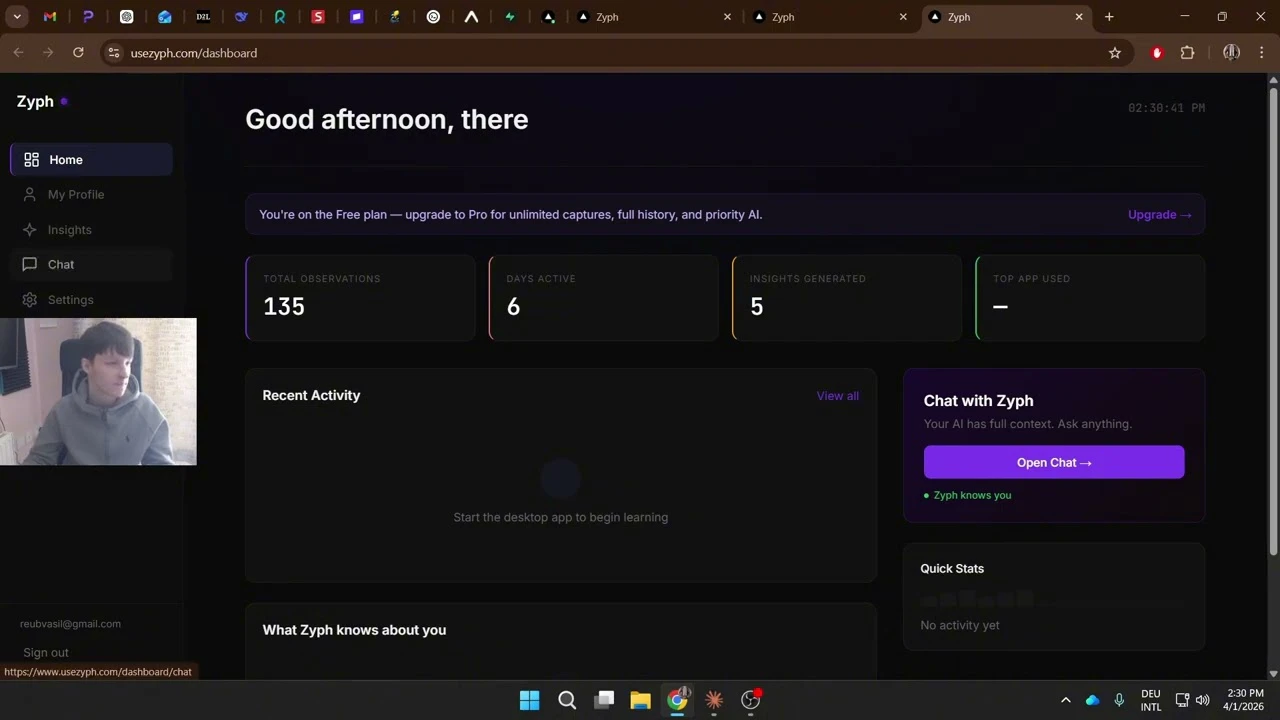Screen dimensions: 1280x720
Task: Open the teal R browser tab
Action: pyautogui.click(x=280, y=17)
